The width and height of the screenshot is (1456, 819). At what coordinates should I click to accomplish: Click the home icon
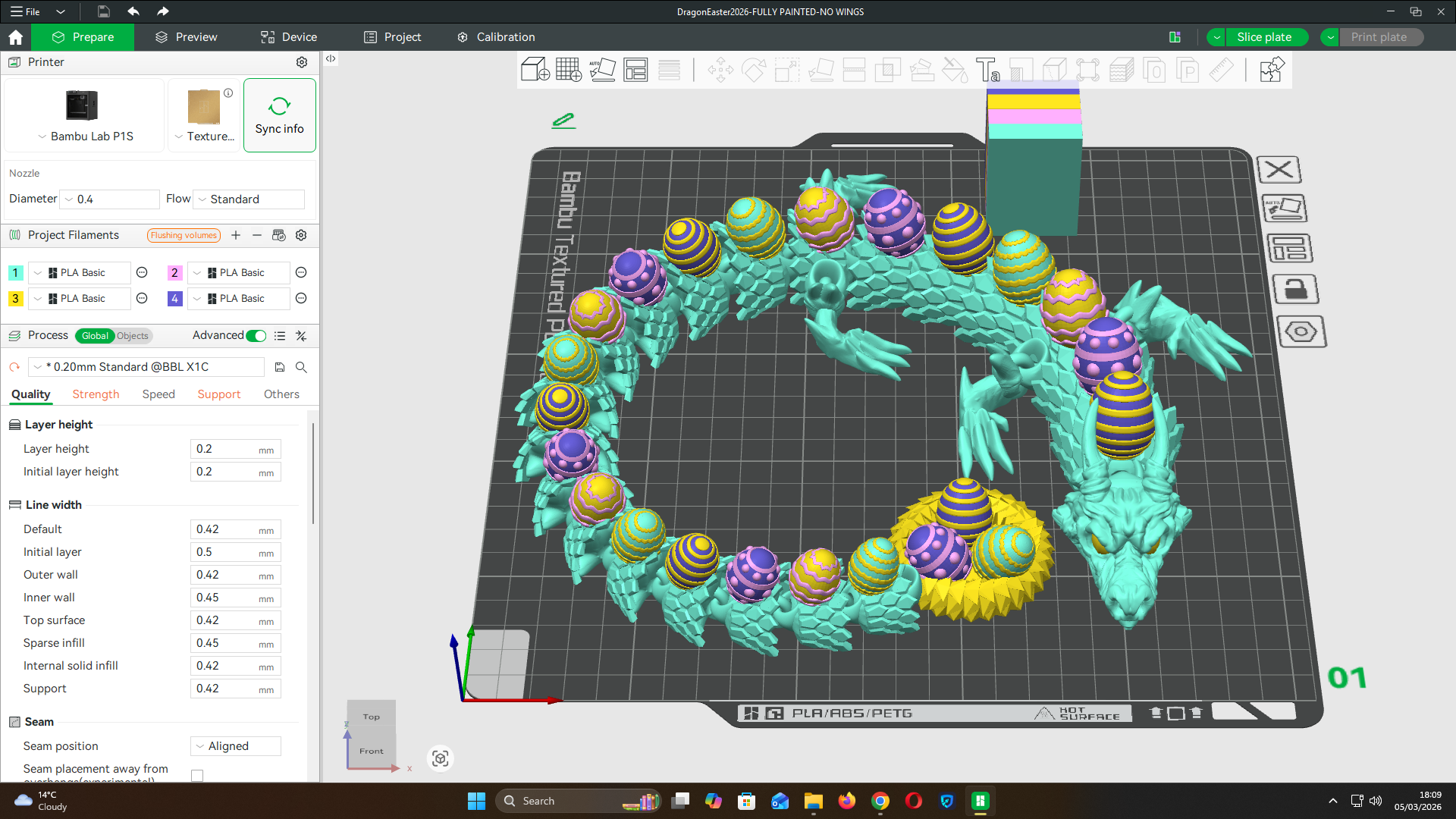click(15, 37)
